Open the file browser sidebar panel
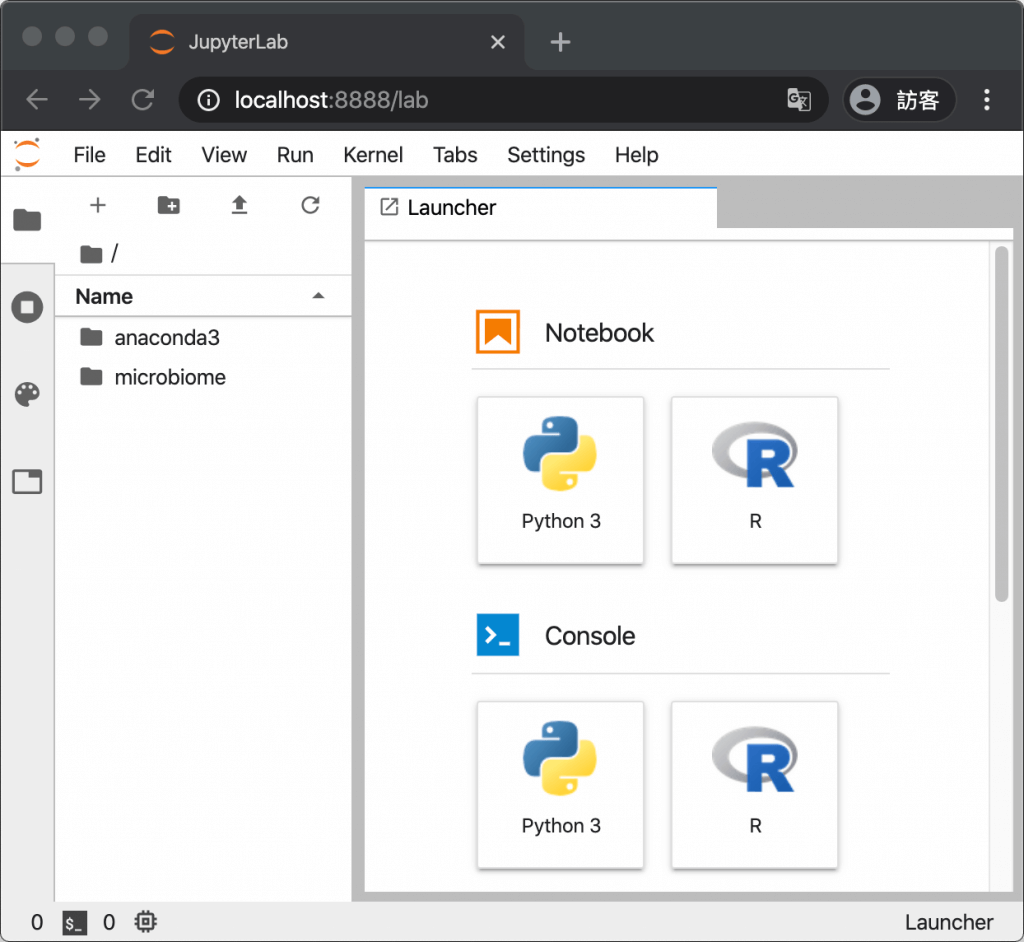 (x=27, y=220)
